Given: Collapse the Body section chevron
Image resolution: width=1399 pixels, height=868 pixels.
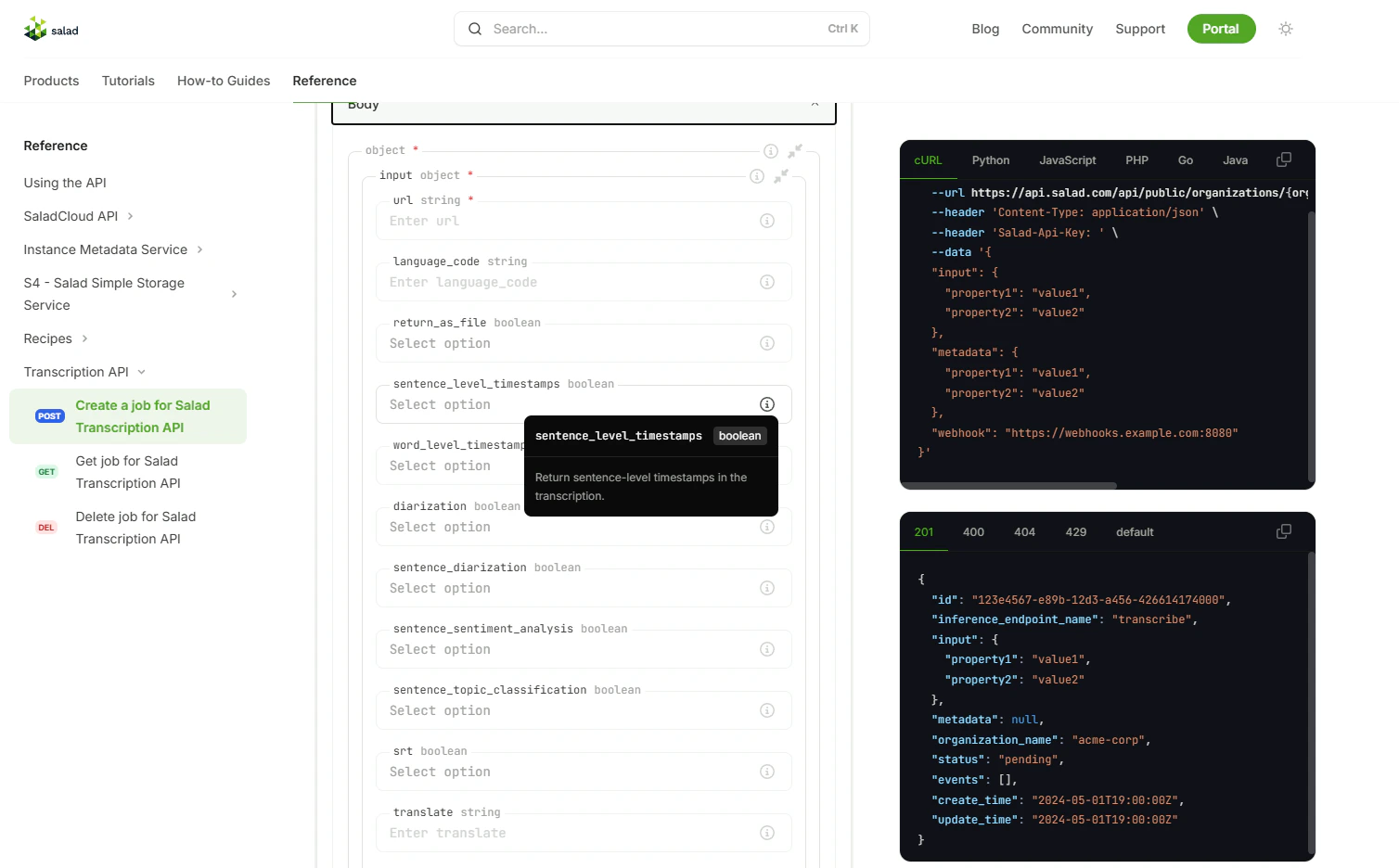Looking at the screenshot, I should (x=815, y=105).
